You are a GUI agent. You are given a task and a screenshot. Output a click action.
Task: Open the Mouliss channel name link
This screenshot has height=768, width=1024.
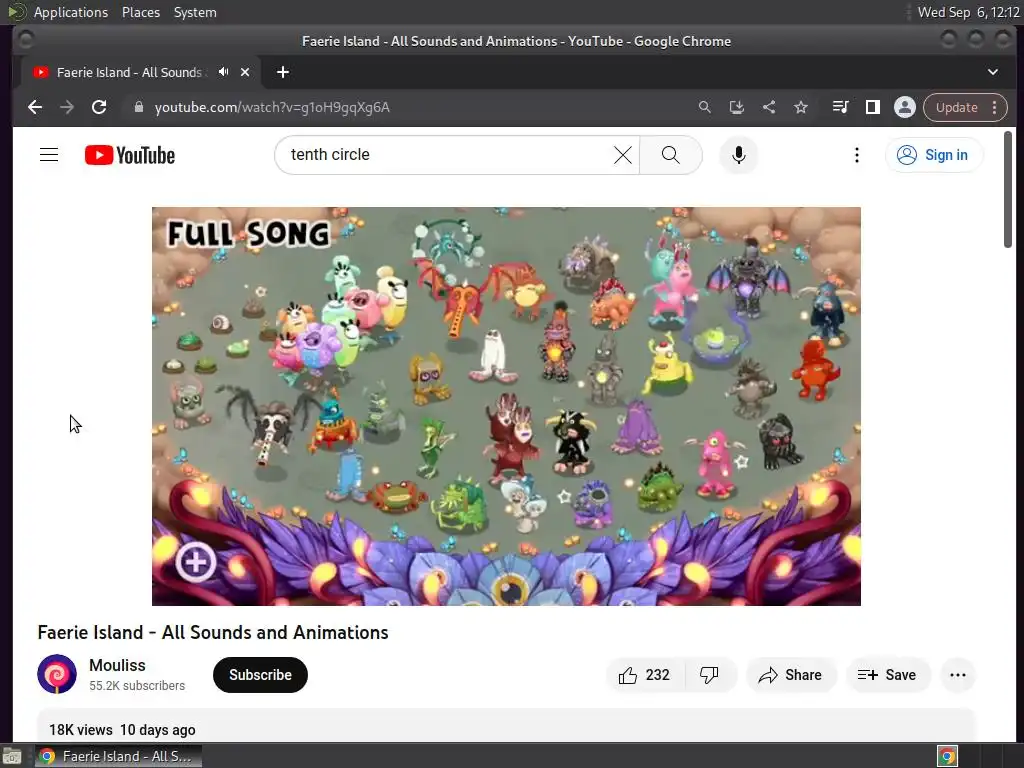[118, 665]
